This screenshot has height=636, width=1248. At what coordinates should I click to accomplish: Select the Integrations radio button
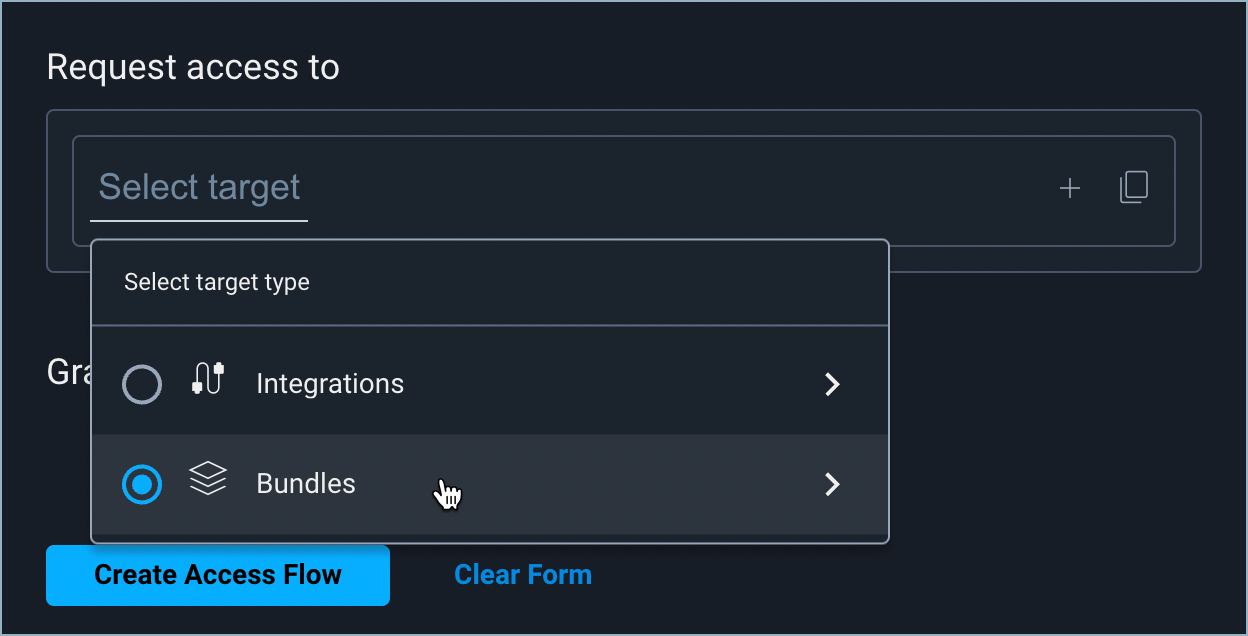pos(142,384)
